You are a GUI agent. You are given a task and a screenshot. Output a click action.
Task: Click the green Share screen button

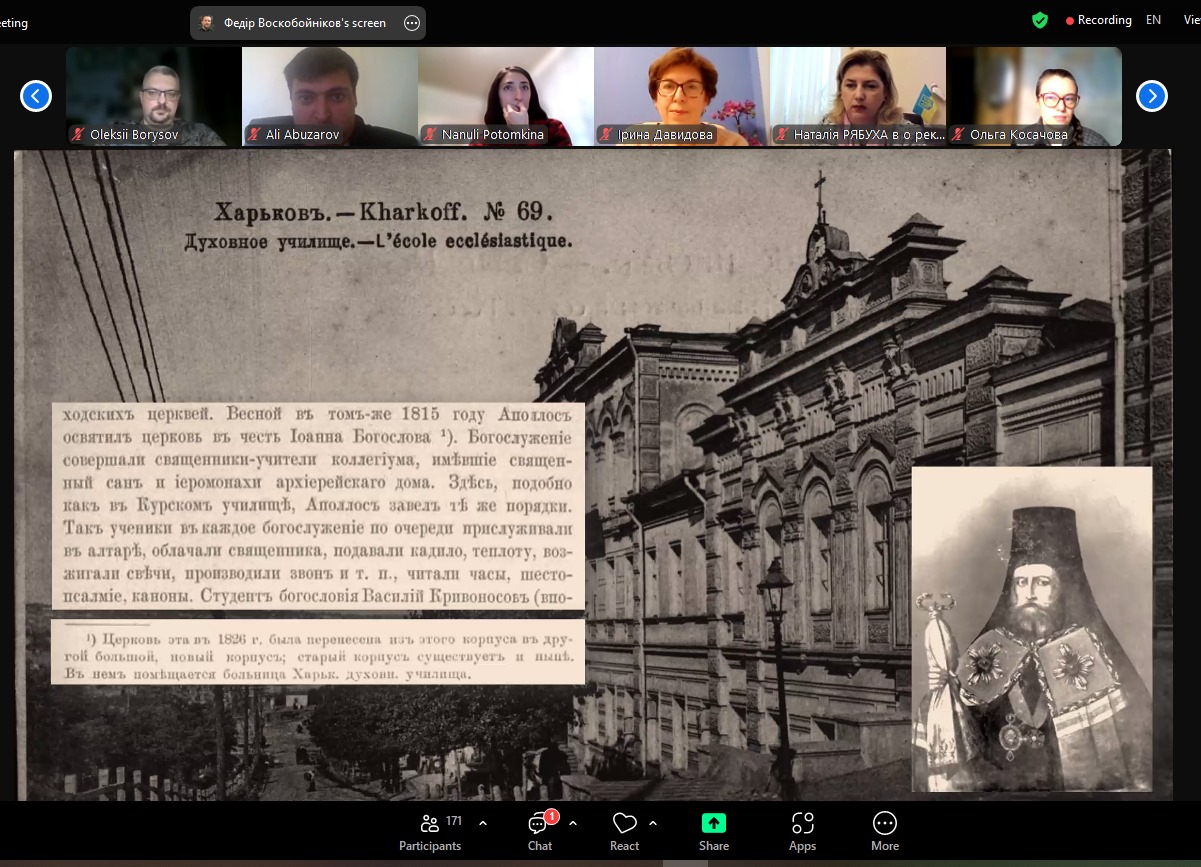(713, 830)
